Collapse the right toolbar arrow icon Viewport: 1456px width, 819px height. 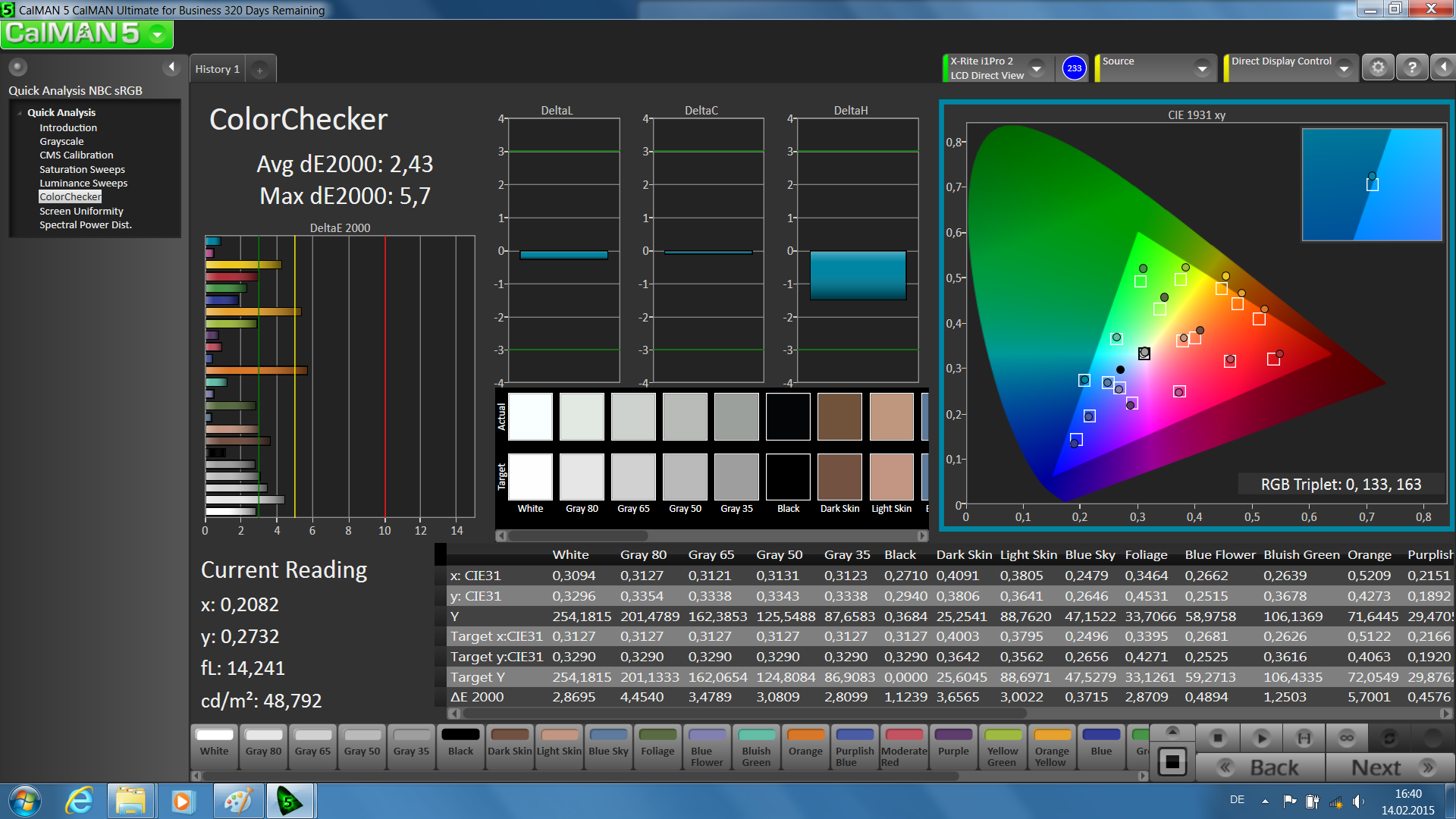1443,67
